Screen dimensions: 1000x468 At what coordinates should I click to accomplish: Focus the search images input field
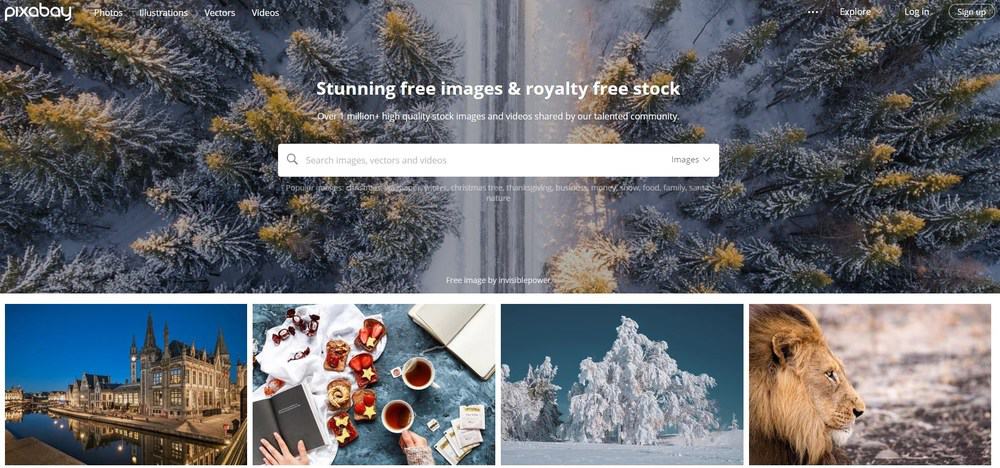coord(485,160)
